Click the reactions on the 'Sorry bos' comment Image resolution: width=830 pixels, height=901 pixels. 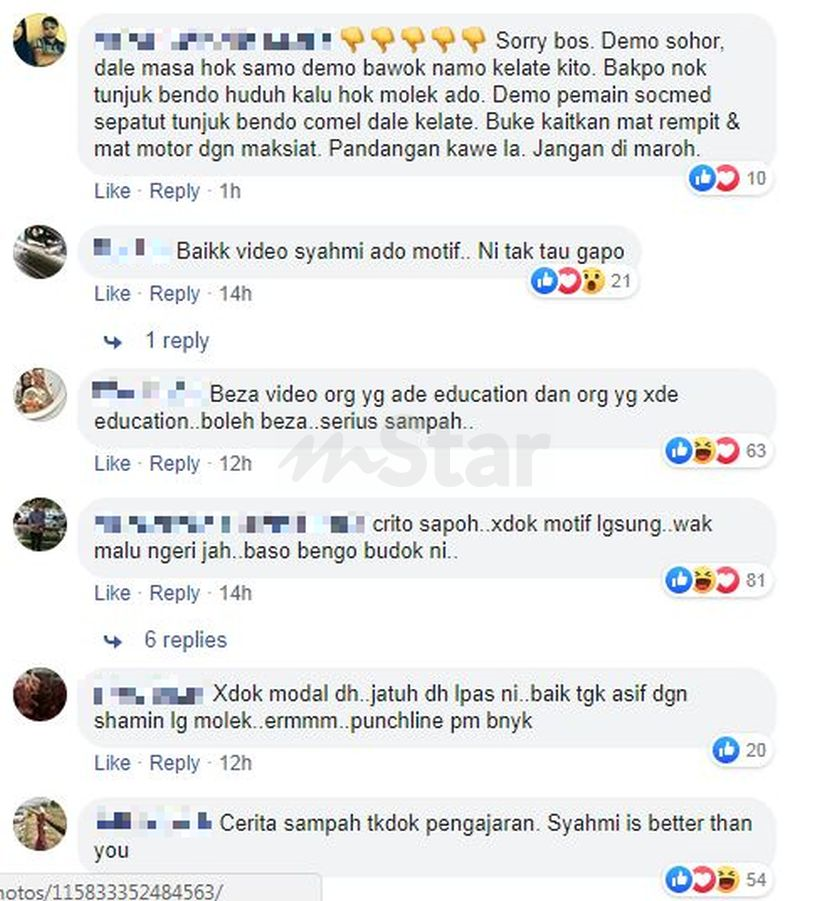(x=728, y=179)
